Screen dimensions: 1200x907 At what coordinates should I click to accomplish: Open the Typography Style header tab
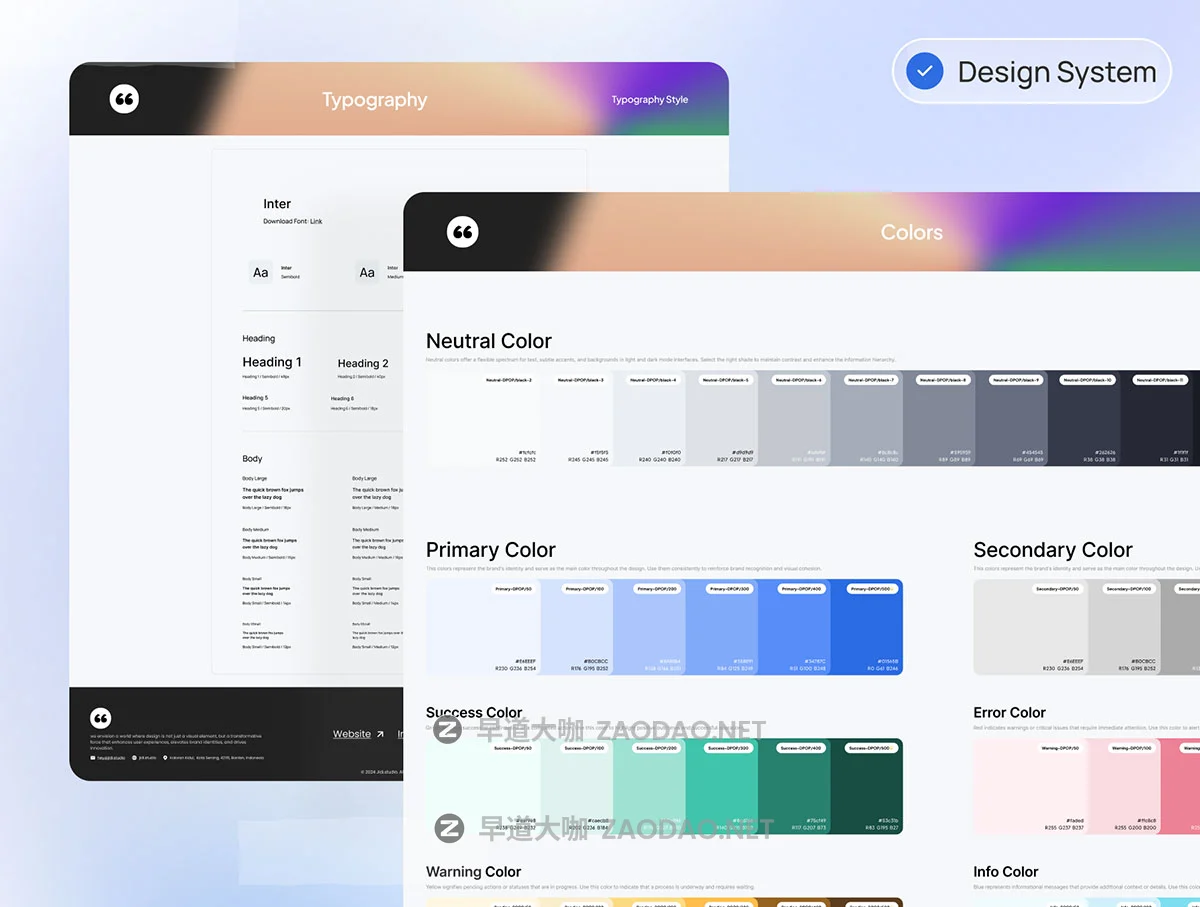[x=649, y=100]
